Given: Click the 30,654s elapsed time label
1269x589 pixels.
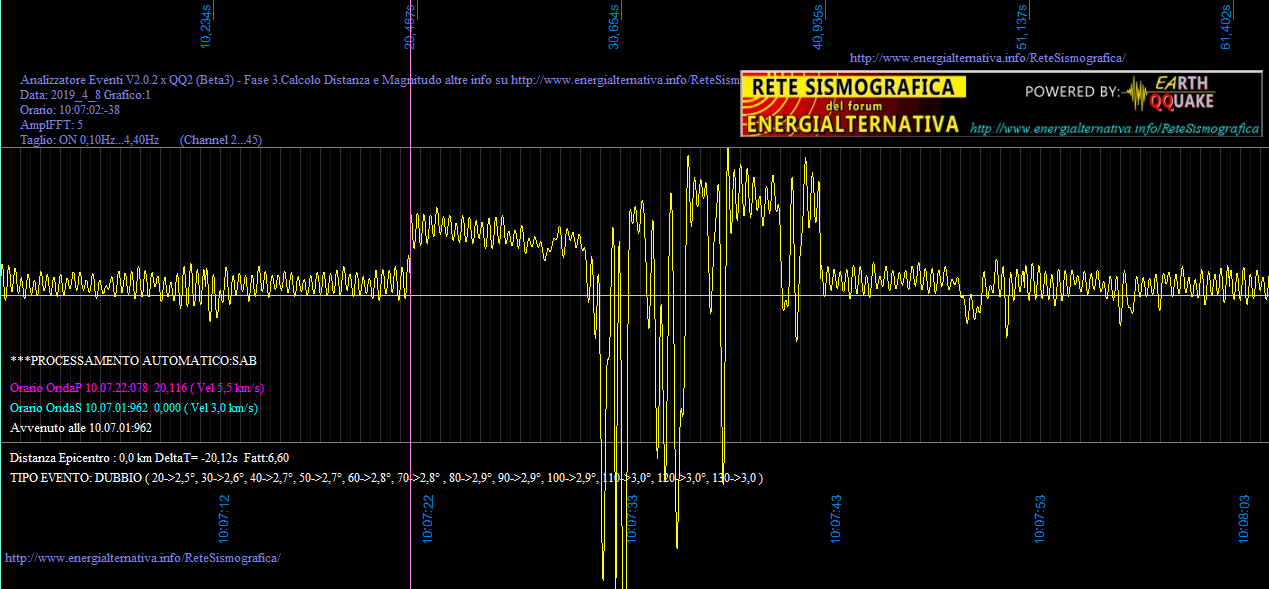Looking at the screenshot, I should coord(614,27).
